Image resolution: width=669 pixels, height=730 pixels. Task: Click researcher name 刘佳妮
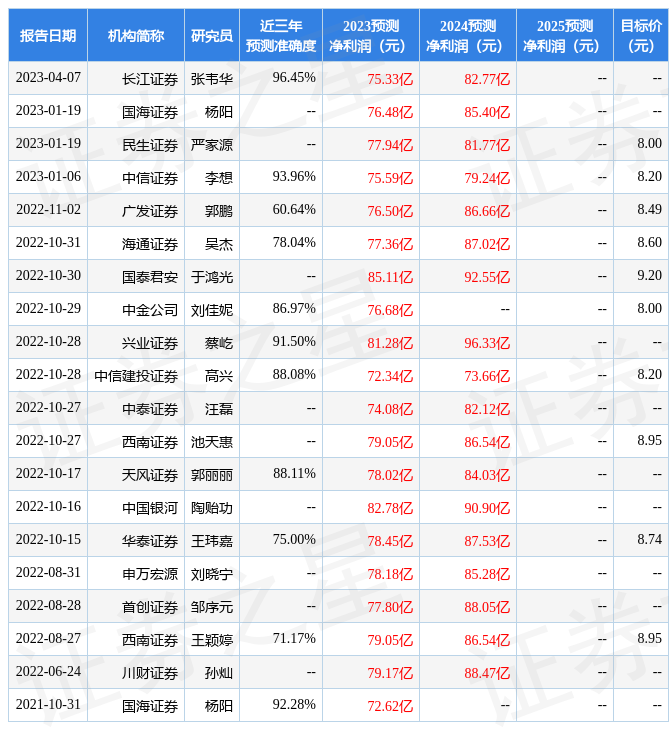(212, 310)
